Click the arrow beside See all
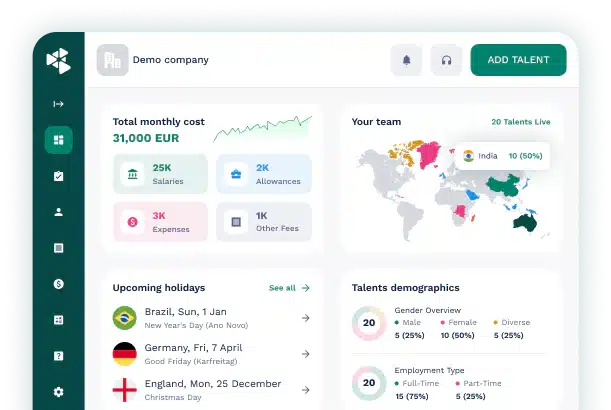Viewport: 611px width, 410px height. [306, 288]
